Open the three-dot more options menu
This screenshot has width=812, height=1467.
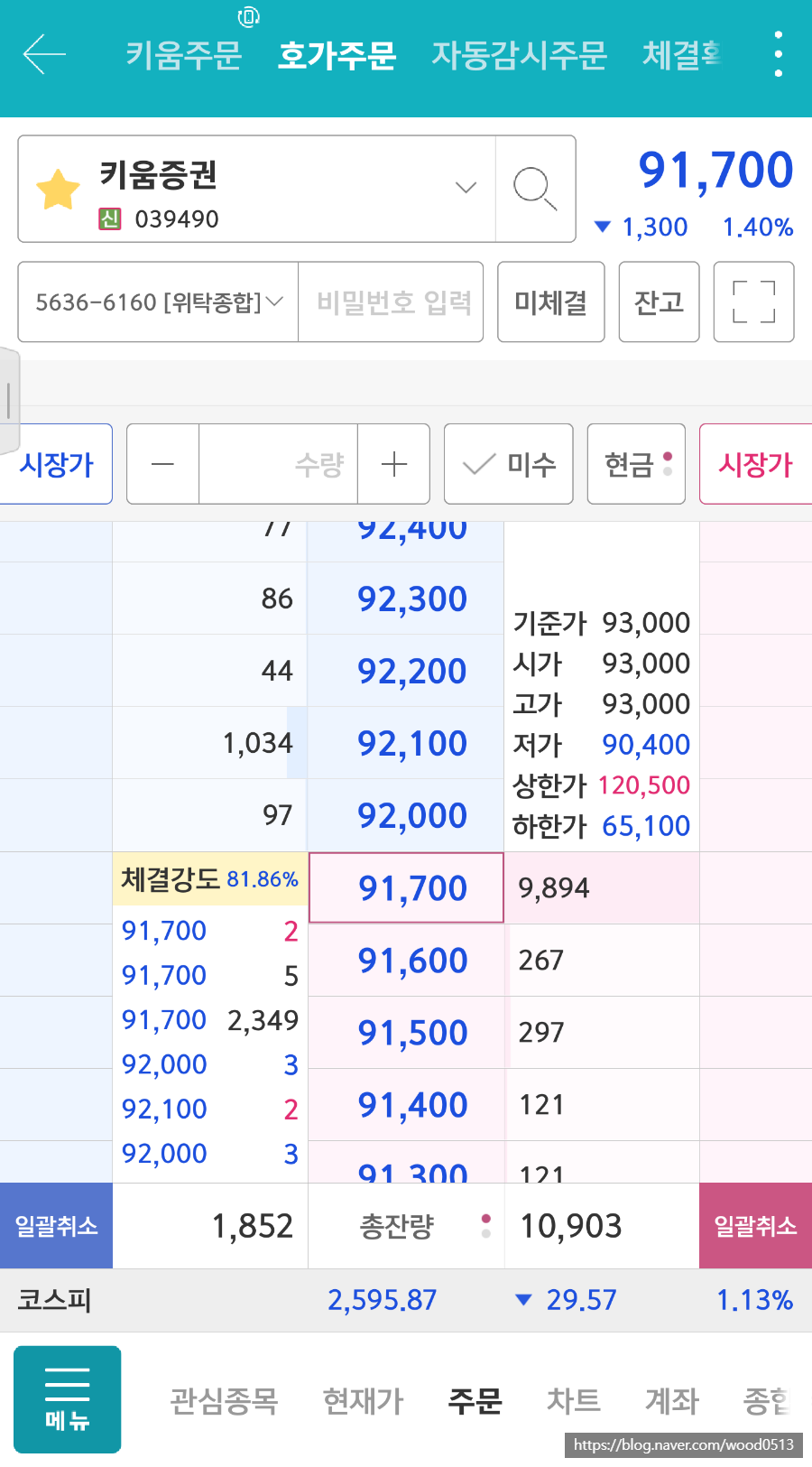coord(778,54)
